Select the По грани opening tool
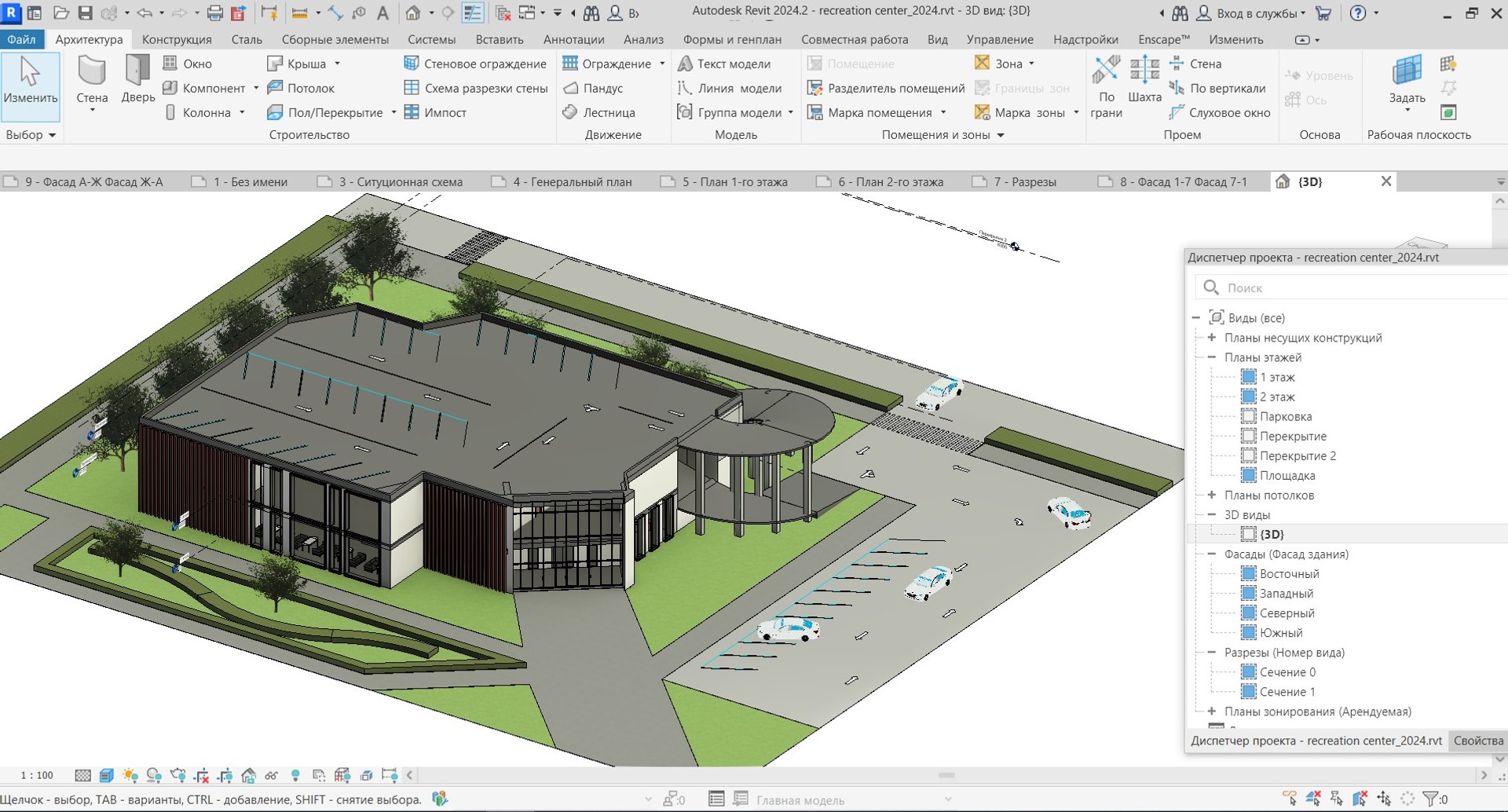The height and width of the screenshot is (812, 1508). click(1106, 86)
